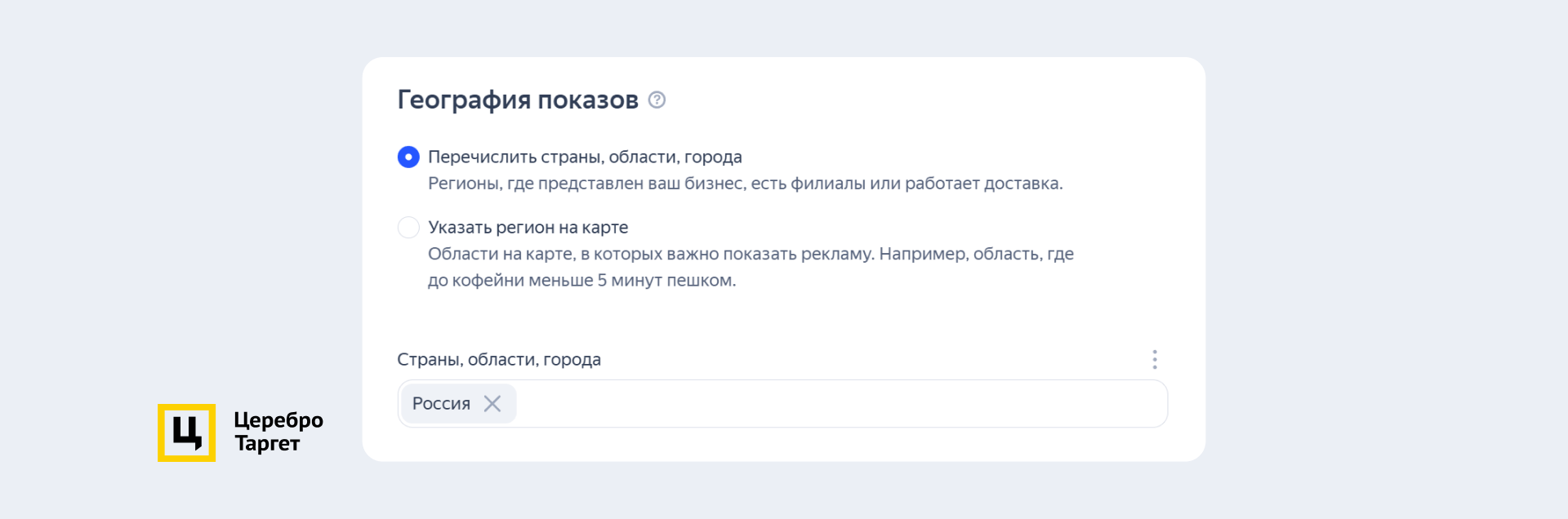Click the word 'Таргет' in the logo
Image resolution: width=1568 pixels, height=519 pixels.
point(267,443)
